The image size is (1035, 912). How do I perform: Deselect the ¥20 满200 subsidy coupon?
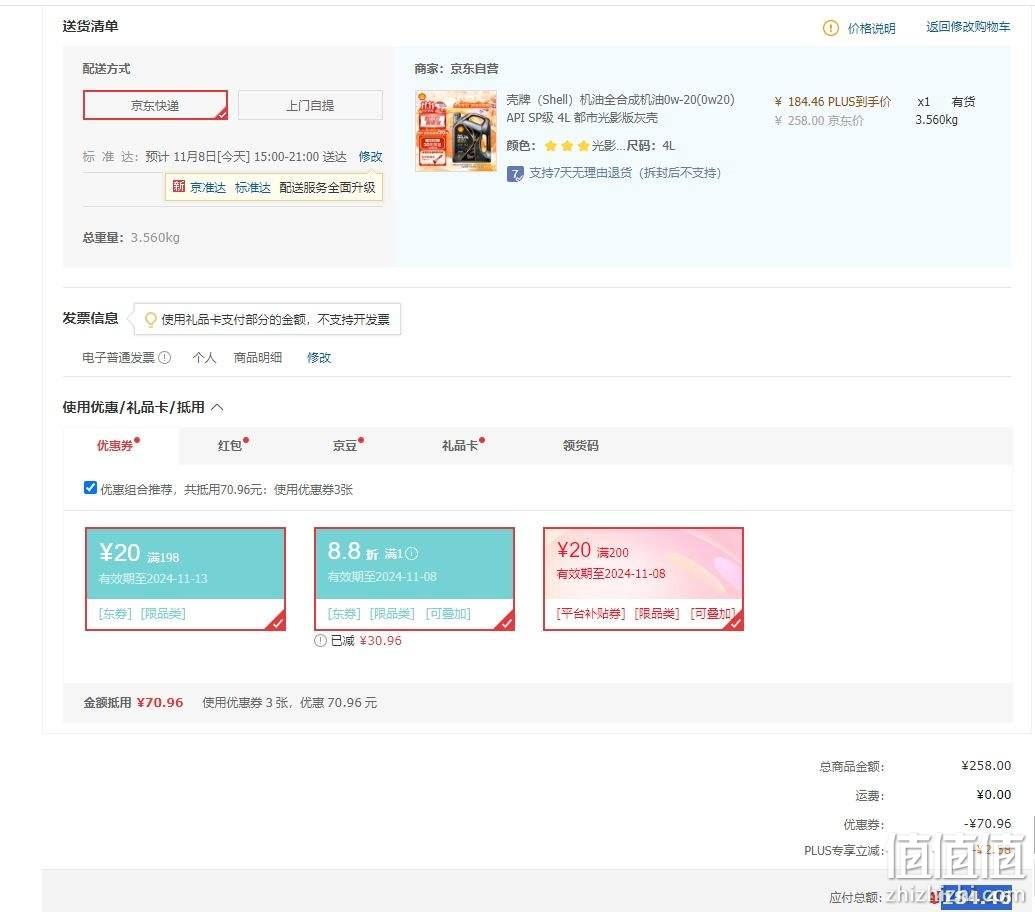[x=644, y=579]
